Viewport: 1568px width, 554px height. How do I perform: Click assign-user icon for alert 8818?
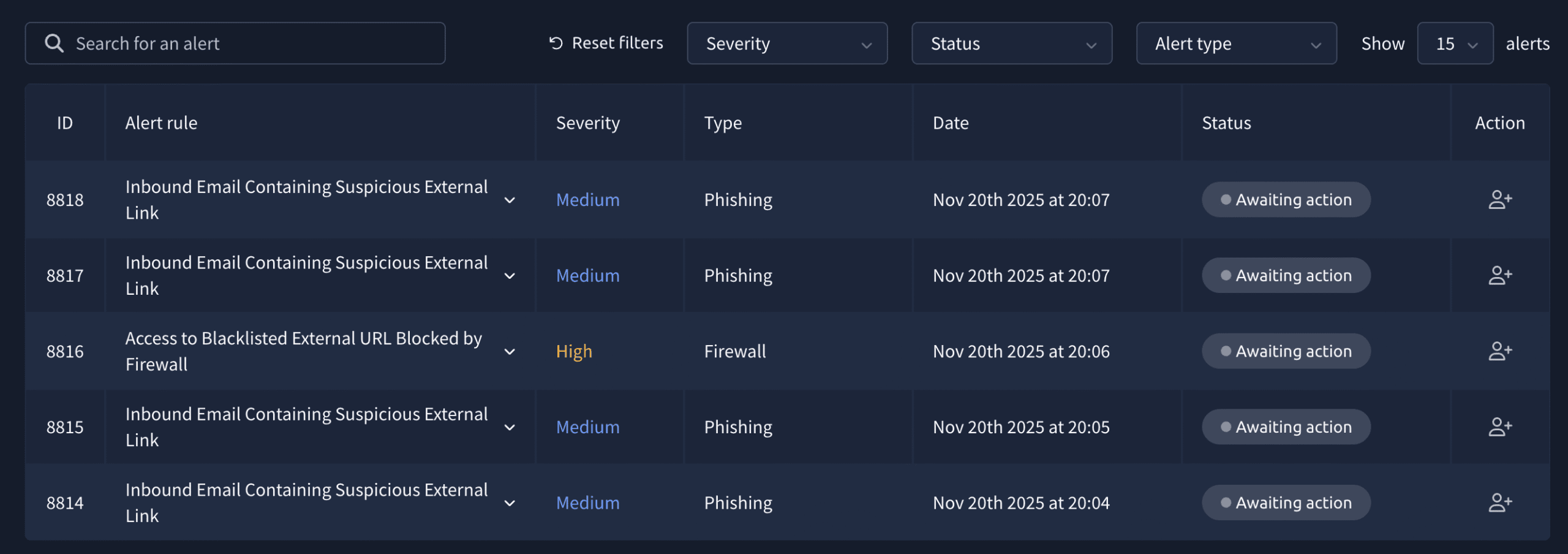click(x=1500, y=200)
